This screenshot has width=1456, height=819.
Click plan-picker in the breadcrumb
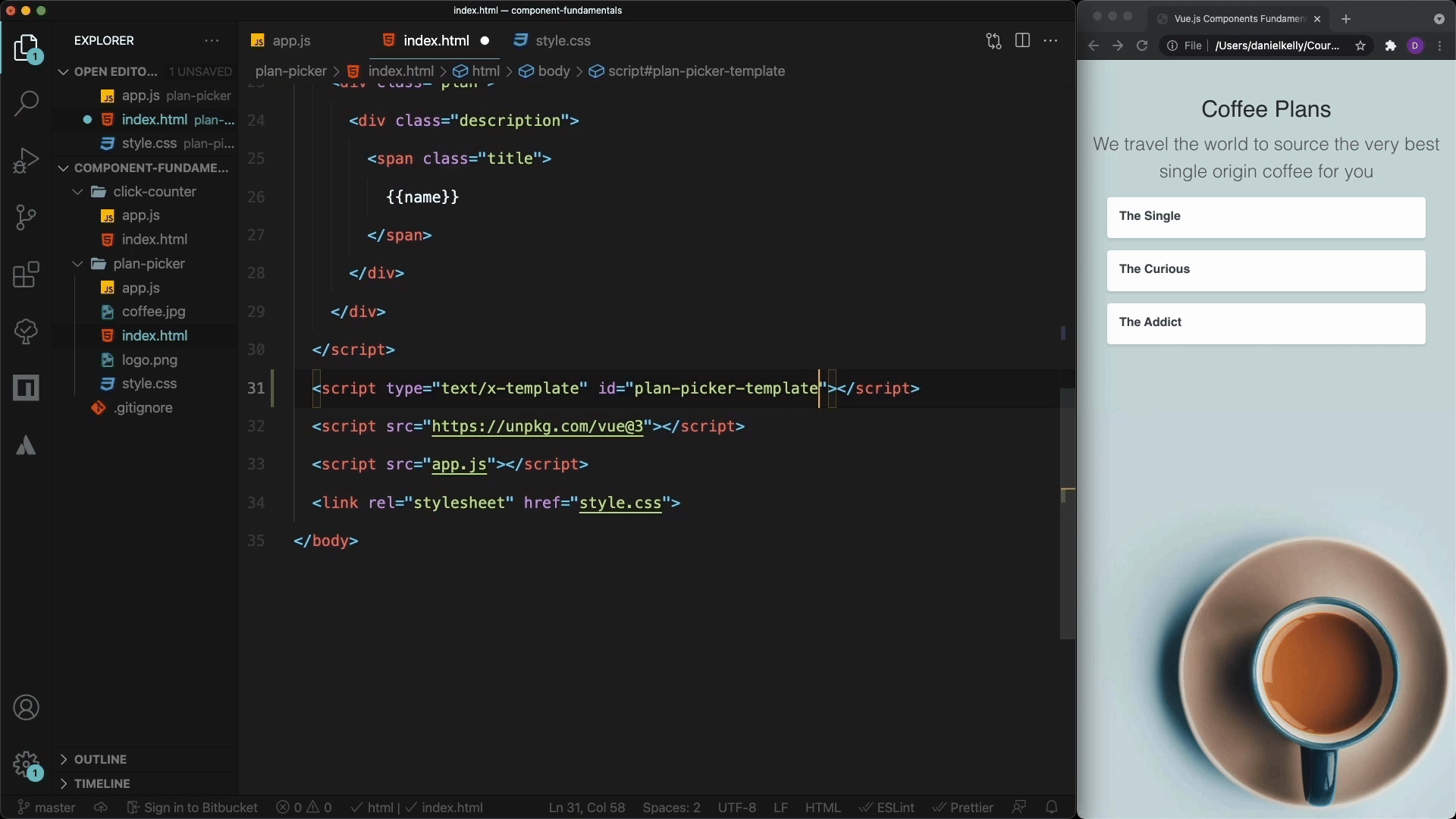pyautogui.click(x=290, y=71)
